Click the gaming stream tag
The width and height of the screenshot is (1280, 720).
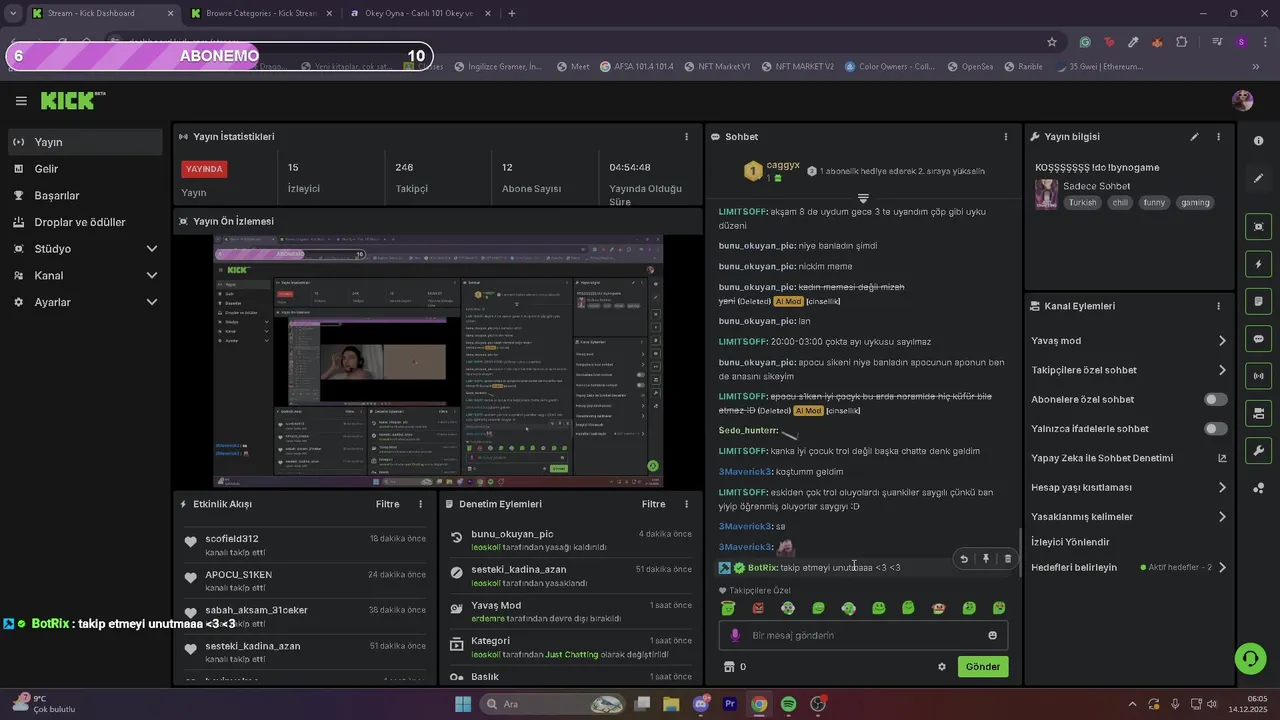coord(1195,202)
